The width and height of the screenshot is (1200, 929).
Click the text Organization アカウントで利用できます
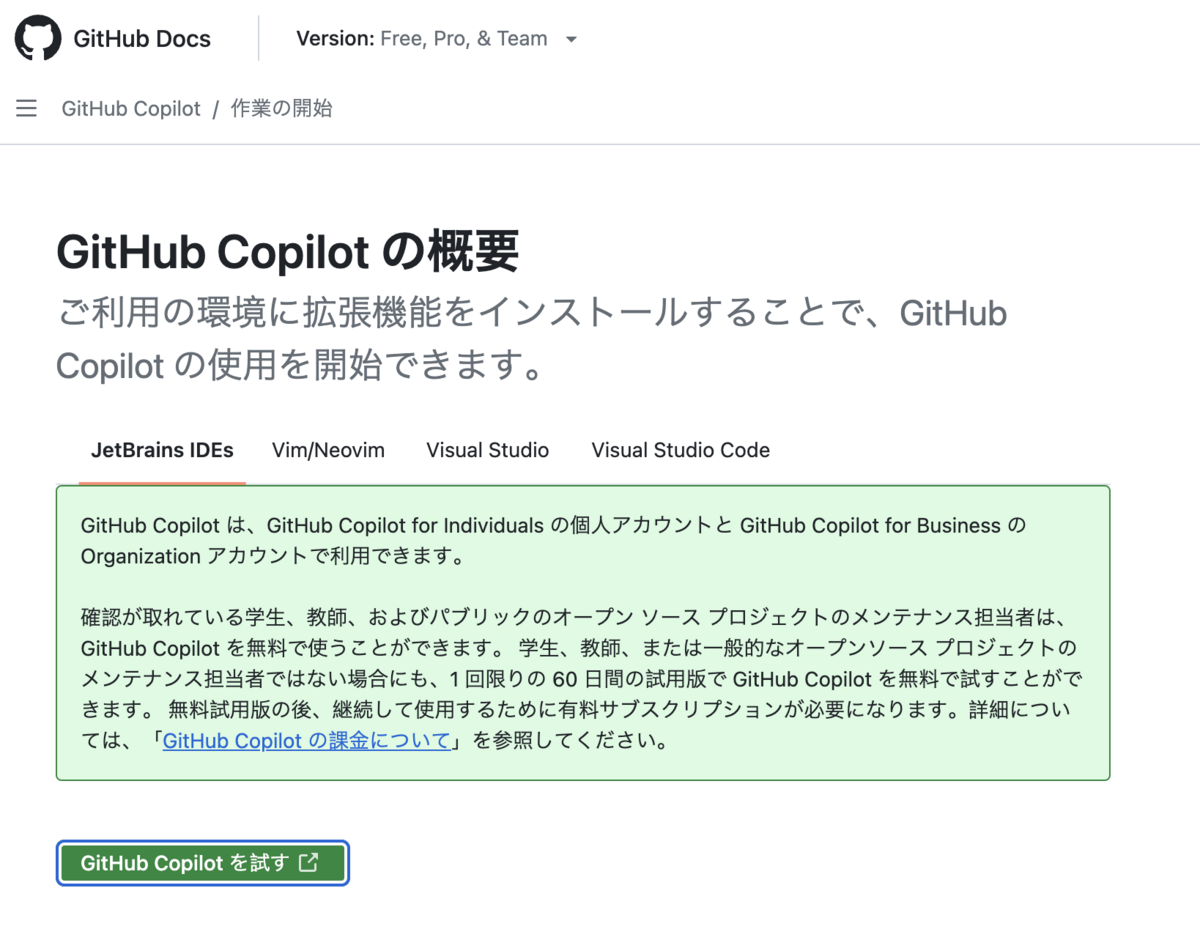point(273,557)
